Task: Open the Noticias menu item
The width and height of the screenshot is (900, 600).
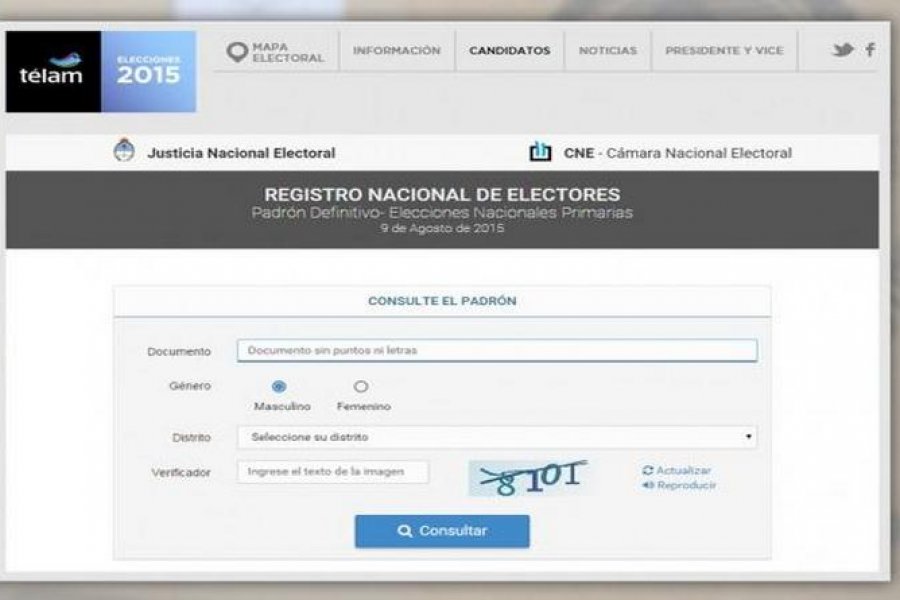Action: [x=608, y=51]
